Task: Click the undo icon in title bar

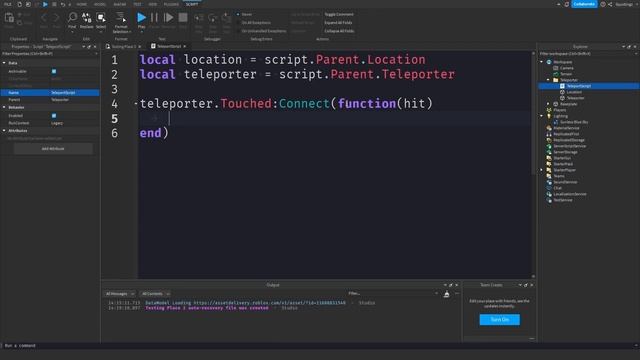Action: (x=62, y=4)
